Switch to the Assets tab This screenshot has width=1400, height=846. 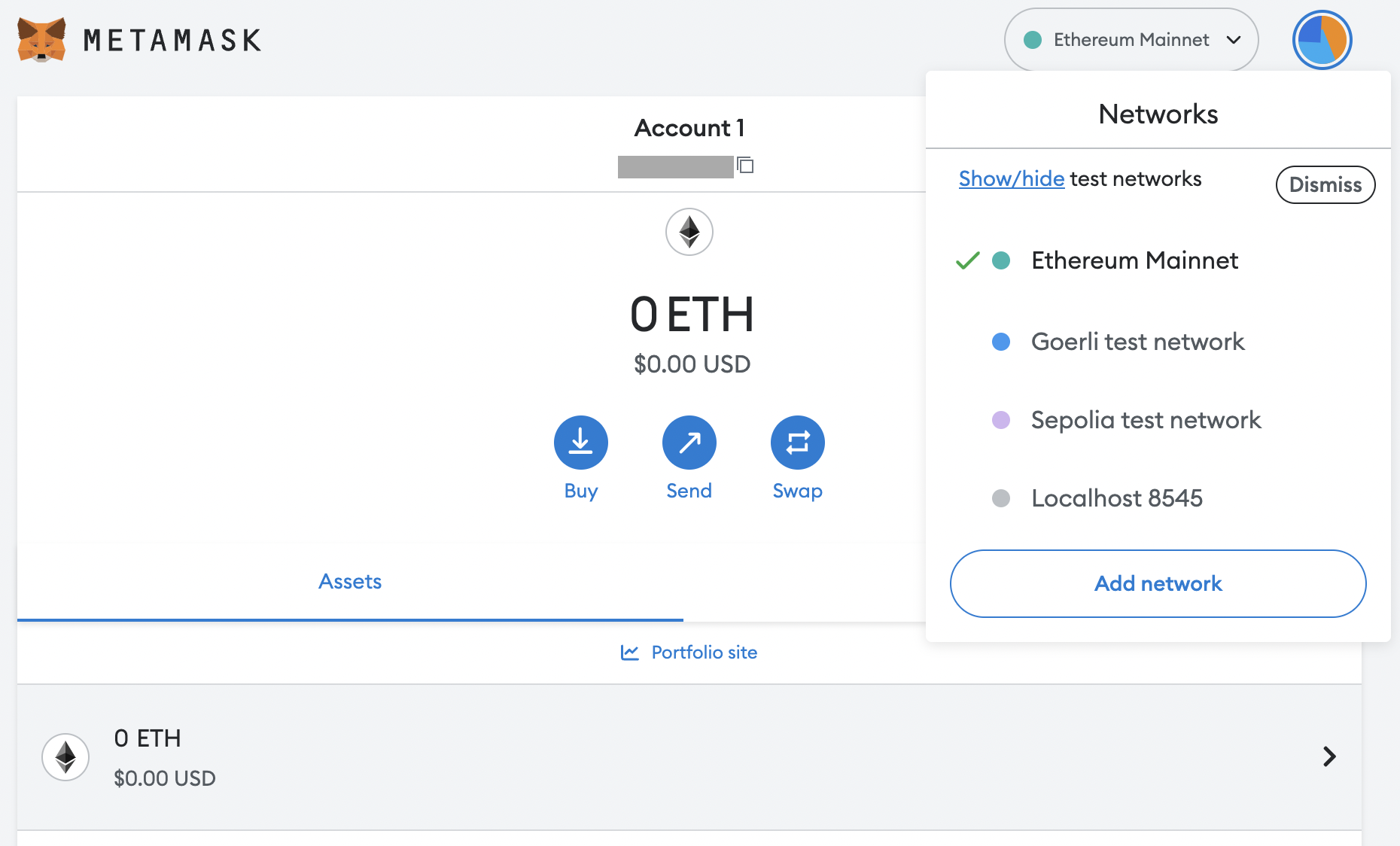click(350, 582)
